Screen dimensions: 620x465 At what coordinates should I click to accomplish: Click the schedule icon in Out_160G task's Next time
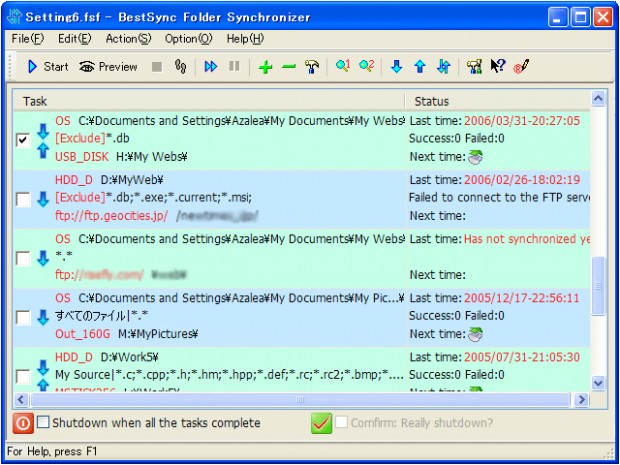475,335
